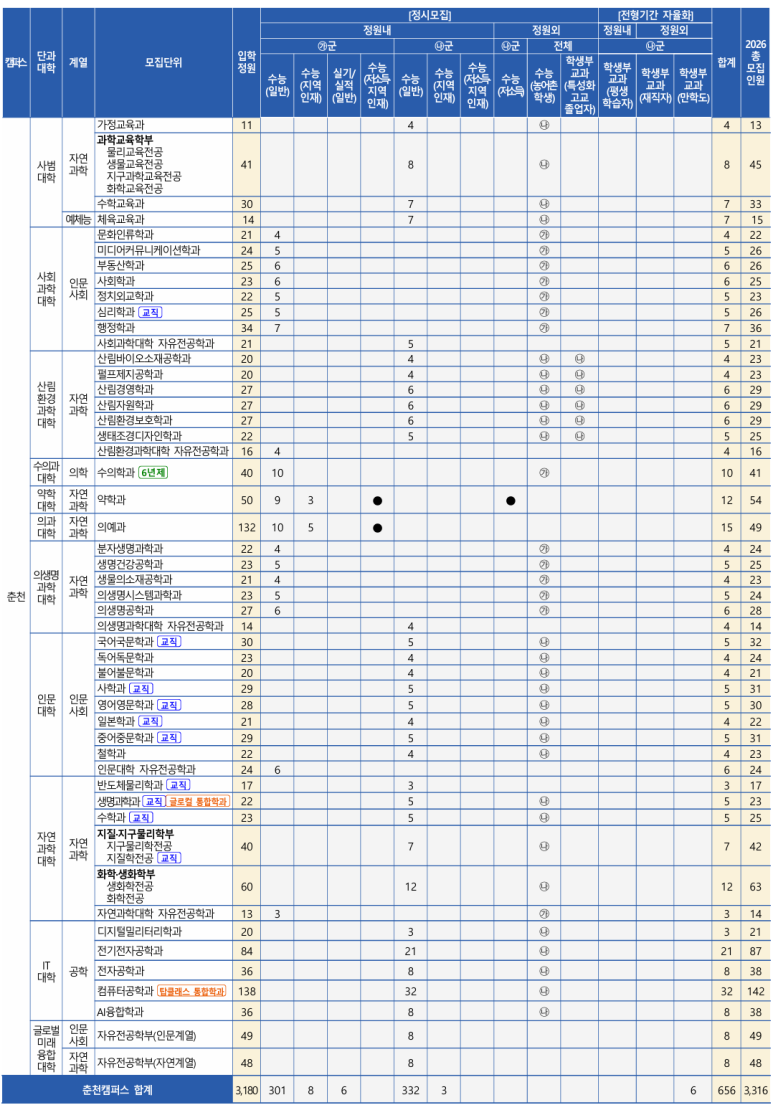This screenshot has height=1105, width=773.
Task: Click the 수학교육과 row name
Action: [x=120, y=204]
